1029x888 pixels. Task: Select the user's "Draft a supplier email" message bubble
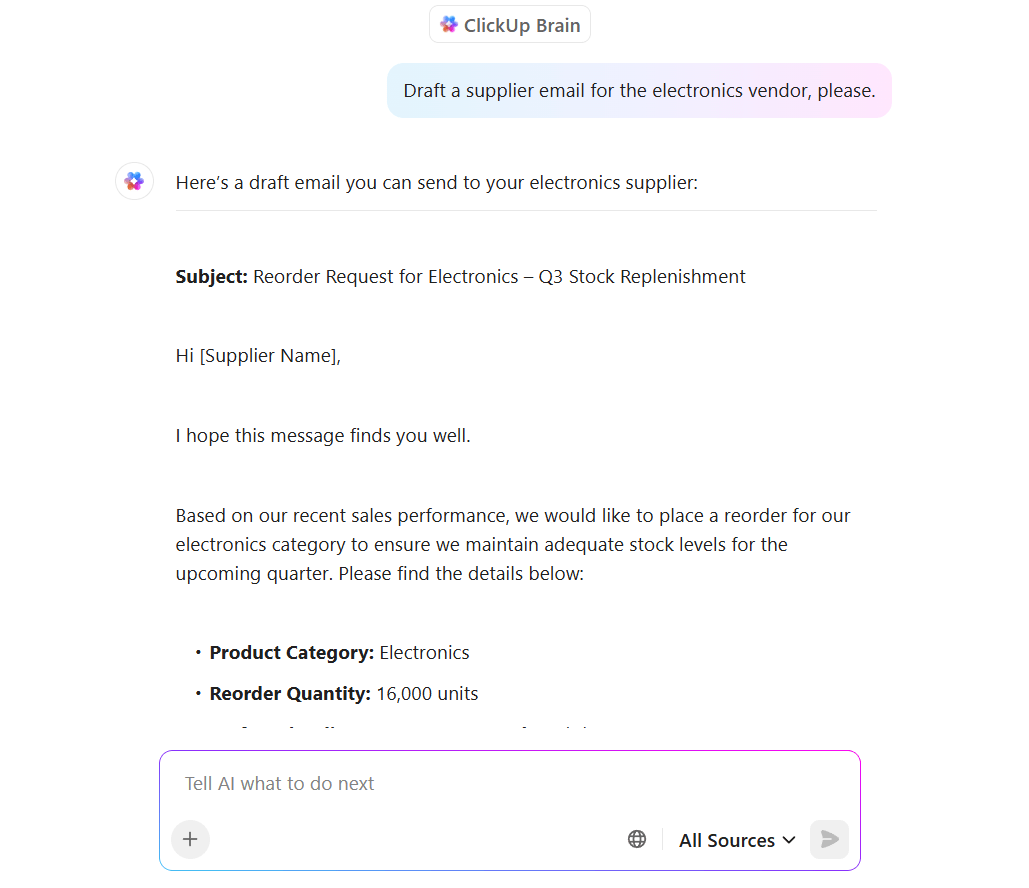(639, 91)
